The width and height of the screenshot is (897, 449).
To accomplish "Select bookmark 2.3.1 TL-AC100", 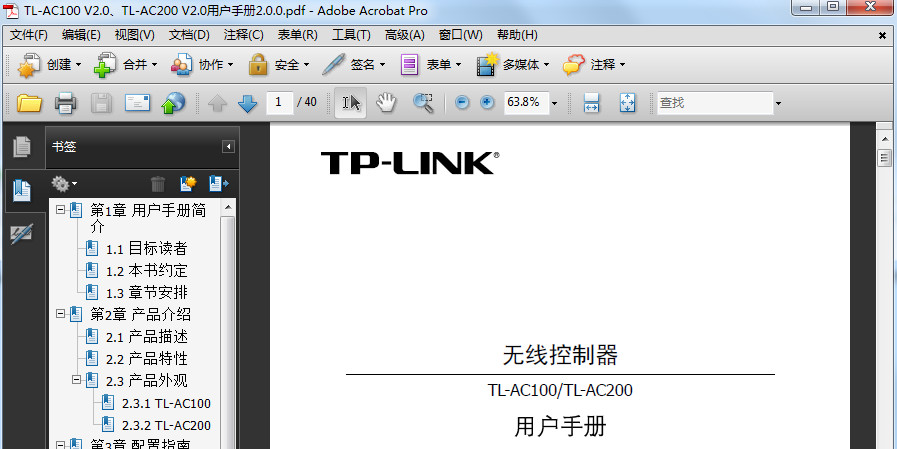I will click(166, 403).
